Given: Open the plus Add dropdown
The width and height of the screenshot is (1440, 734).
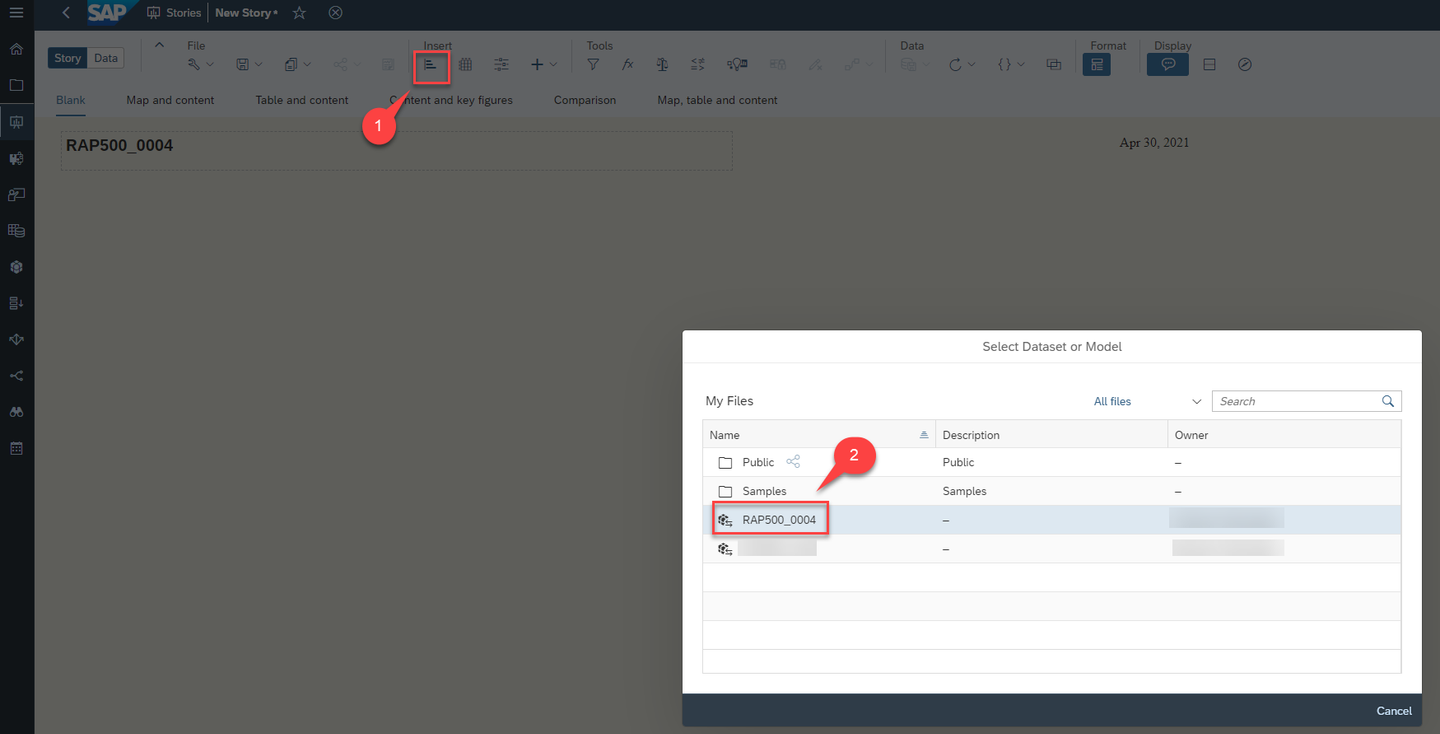Looking at the screenshot, I should pos(544,65).
